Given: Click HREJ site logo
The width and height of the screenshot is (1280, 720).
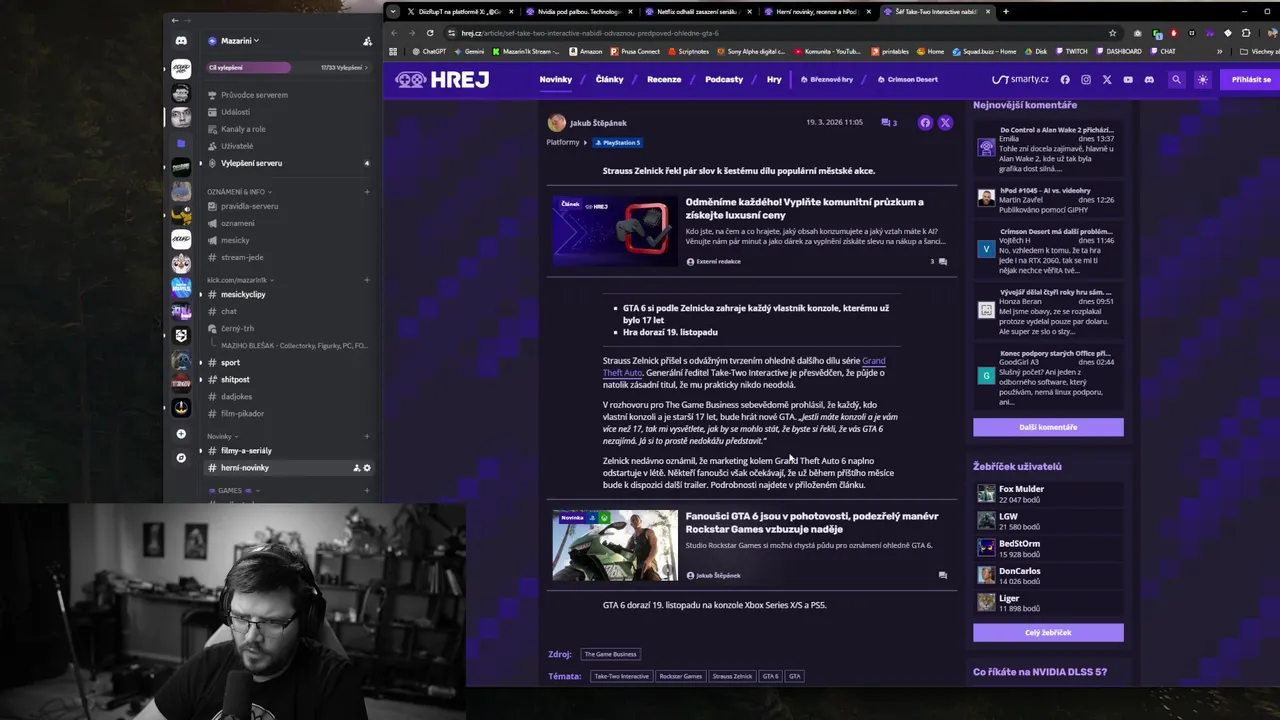Looking at the screenshot, I should [441, 79].
